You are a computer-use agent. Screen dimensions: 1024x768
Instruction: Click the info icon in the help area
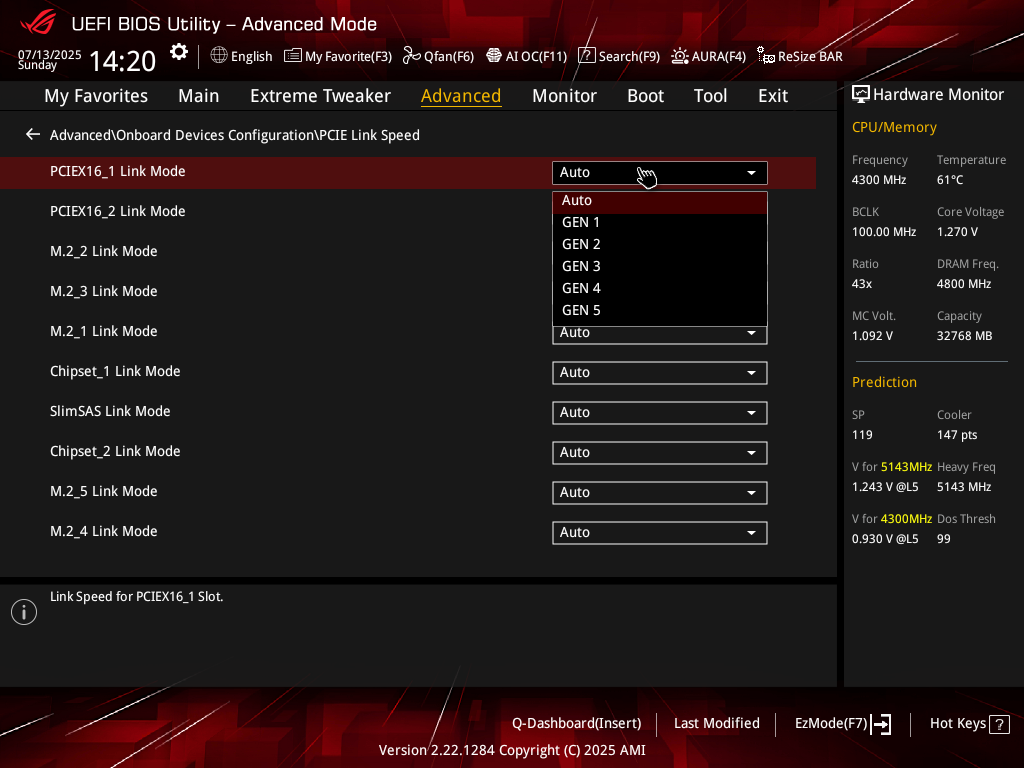pos(24,612)
